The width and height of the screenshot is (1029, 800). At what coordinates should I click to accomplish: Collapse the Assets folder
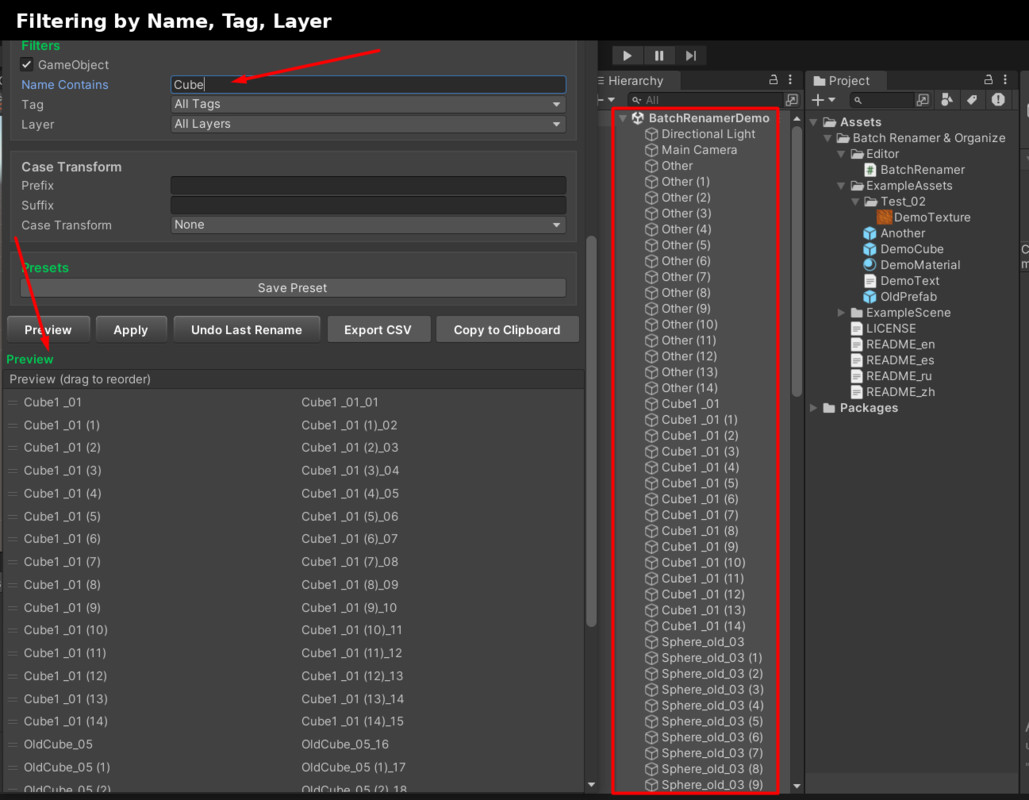click(x=814, y=122)
